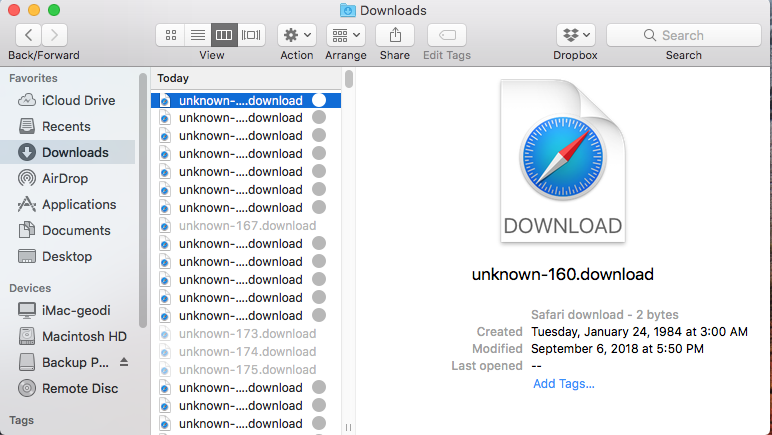Viewport: 772px width, 435px height.
Task: Select Downloads in sidebar
Action: pyautogui.click(x=68, y=153)
